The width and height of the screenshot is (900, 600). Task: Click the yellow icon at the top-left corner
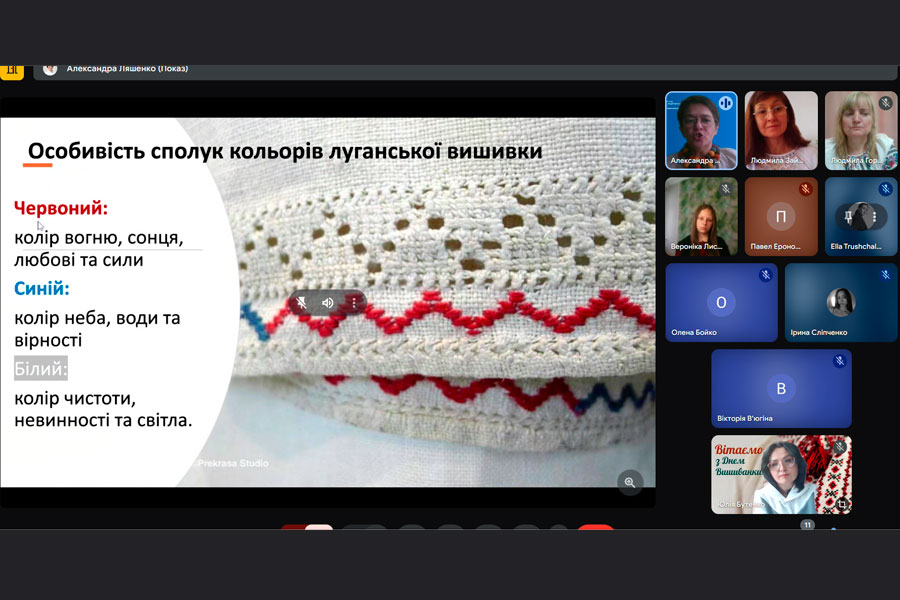12,72
